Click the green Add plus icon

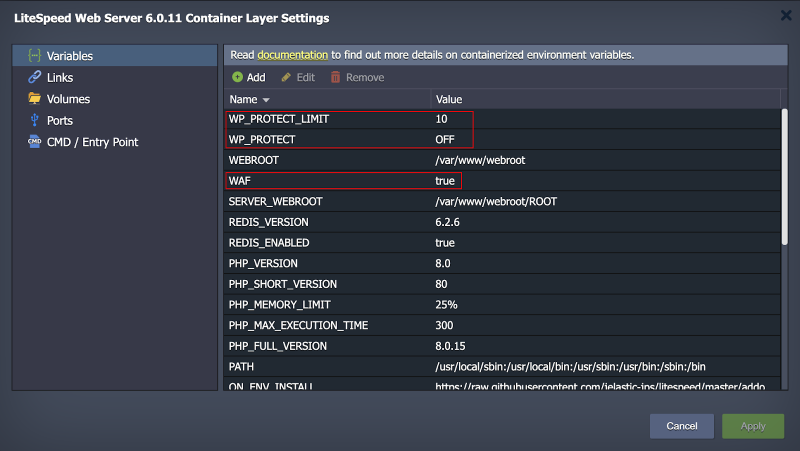[237, 77]
